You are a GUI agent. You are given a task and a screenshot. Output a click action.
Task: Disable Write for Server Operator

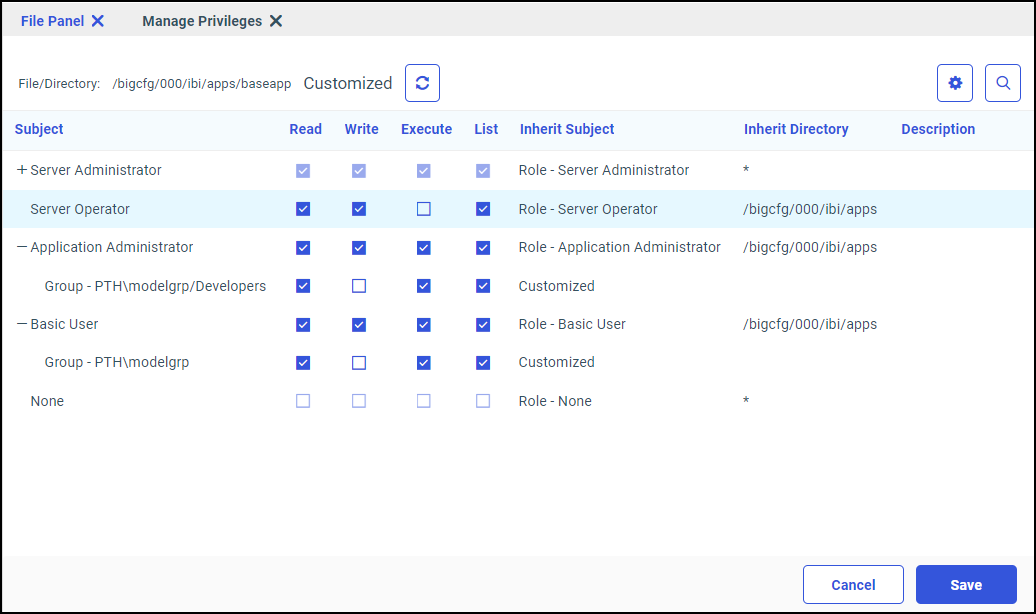[x=361, y=208]
